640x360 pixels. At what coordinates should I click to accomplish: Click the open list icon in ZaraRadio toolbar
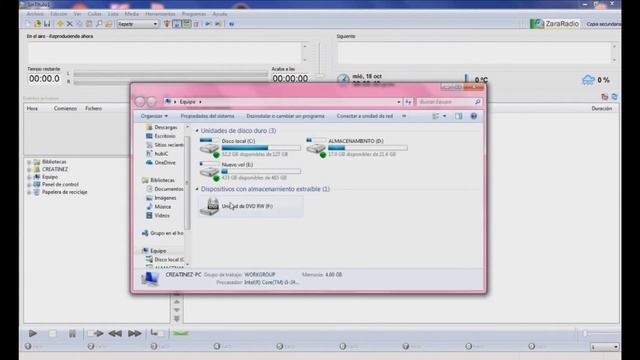(38, 24)
